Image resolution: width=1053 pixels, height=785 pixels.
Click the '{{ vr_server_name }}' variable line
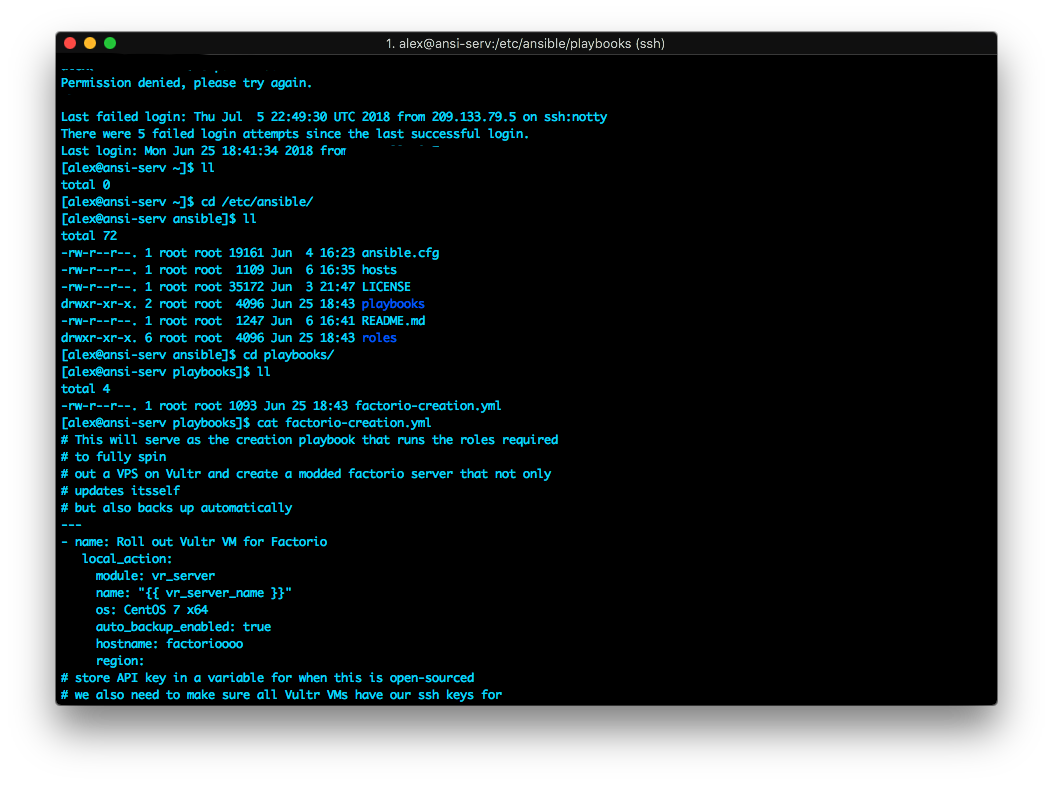pyautogui.click(x=193, y=593)
